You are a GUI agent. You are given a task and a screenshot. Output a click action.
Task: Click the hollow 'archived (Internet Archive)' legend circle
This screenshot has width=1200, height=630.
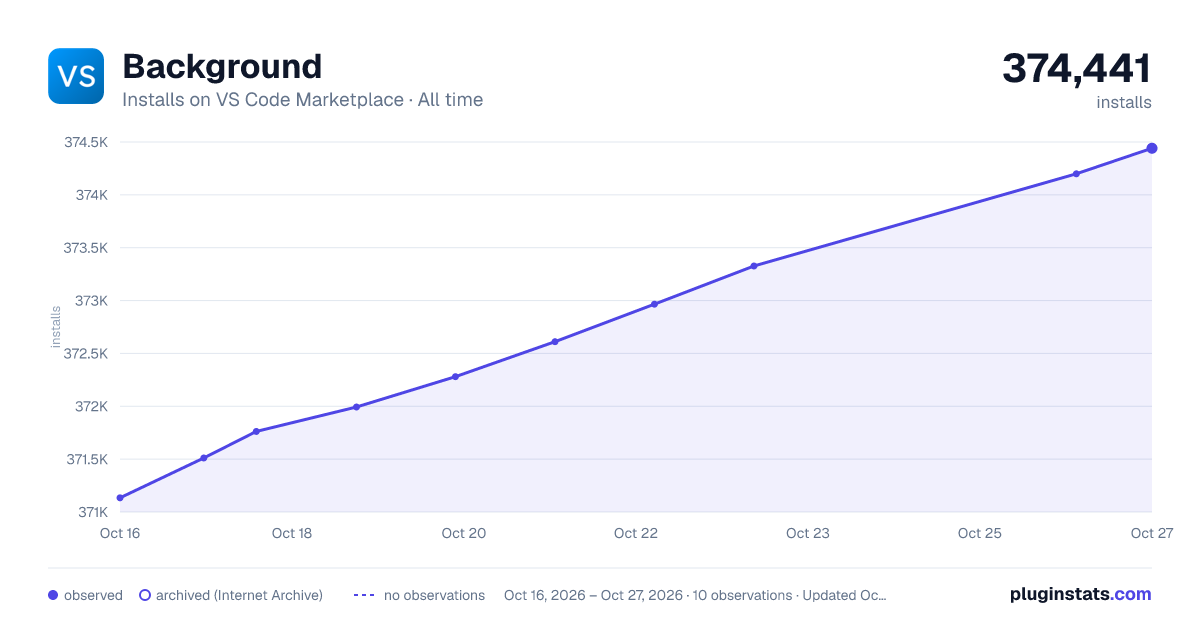(x=145, y=595)
